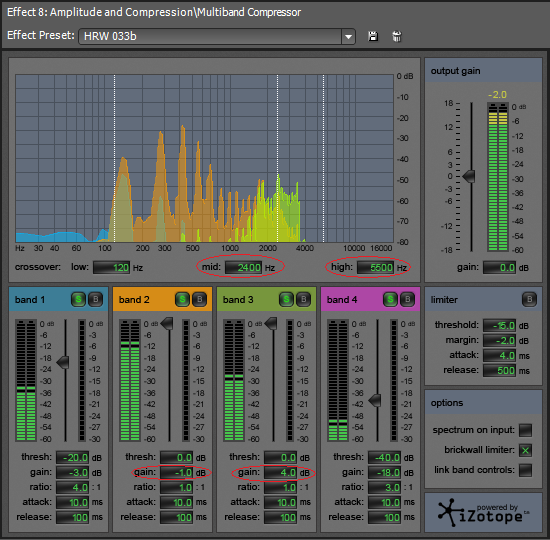
Task: Click limiter margin value field
Action: pos(499,340)
